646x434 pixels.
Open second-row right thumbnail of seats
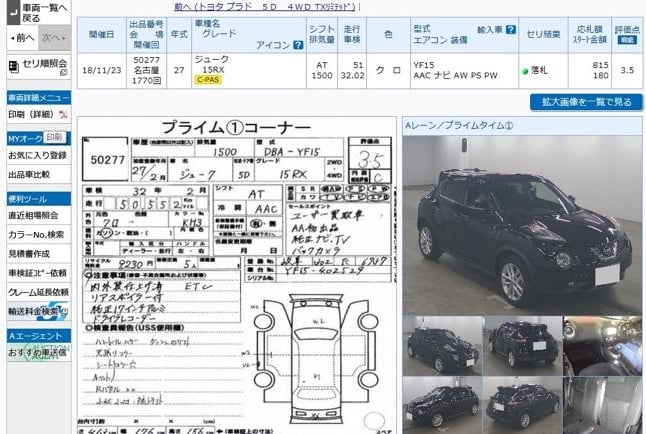point(602,405)
